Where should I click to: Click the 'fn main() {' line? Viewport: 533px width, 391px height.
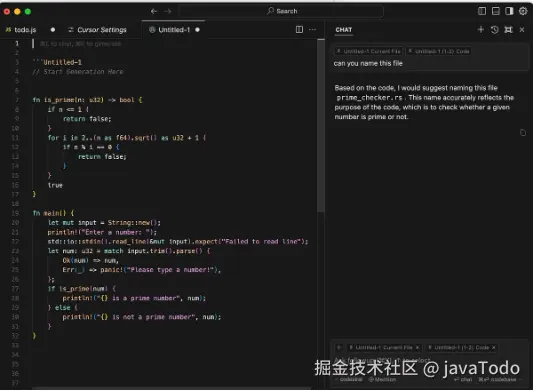(53, 213)
